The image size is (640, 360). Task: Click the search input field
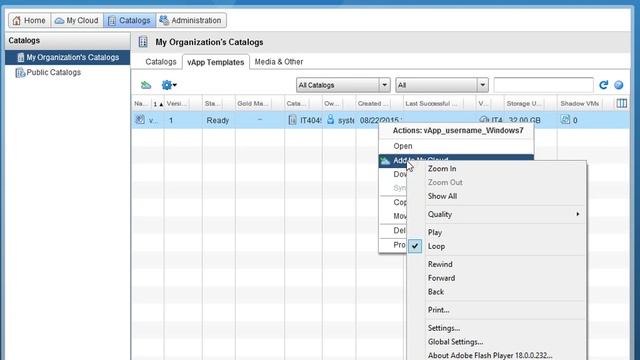point(543,85)
